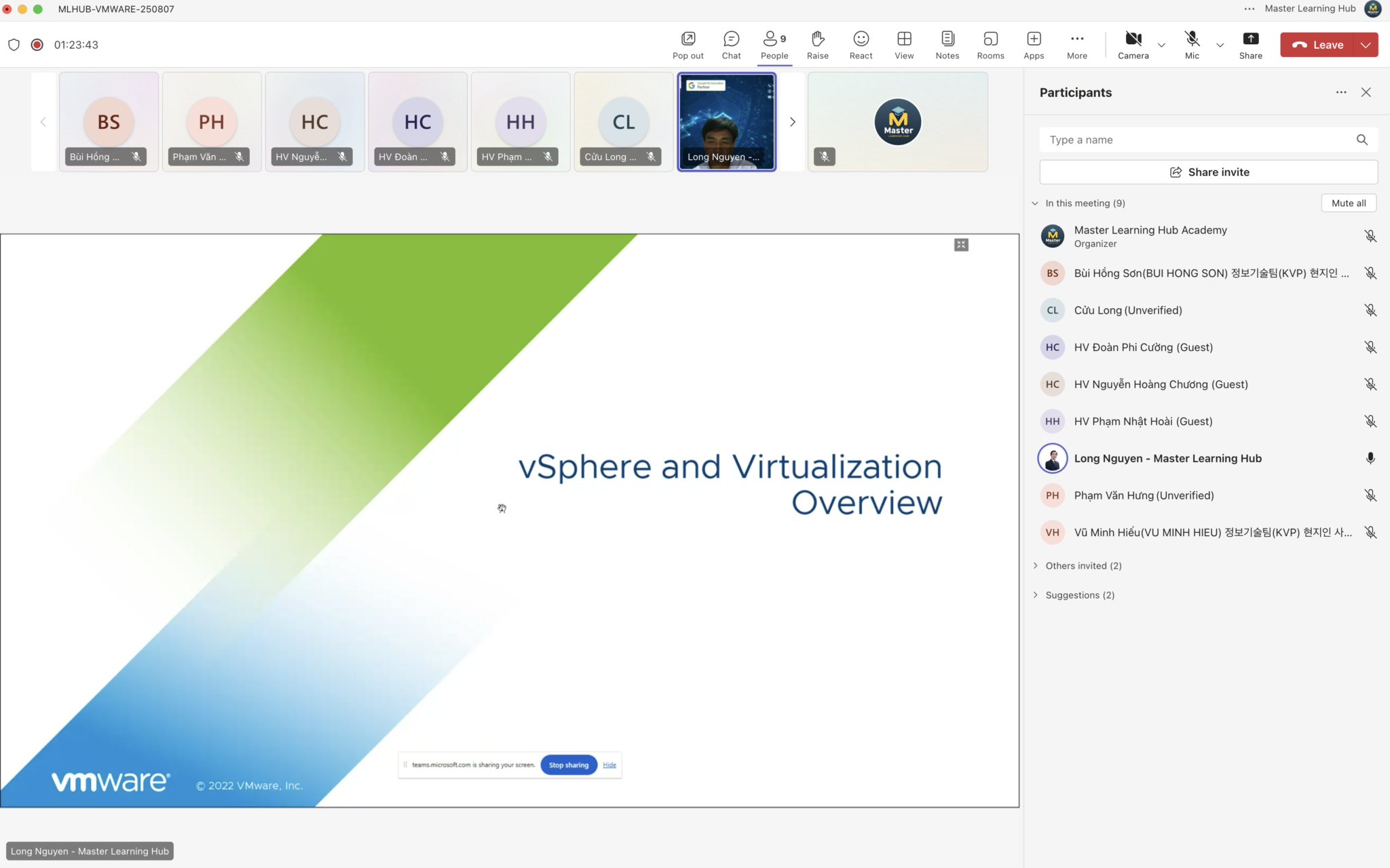This screenshot has height=868, width=1390.
Task: Expand the Others invited section
Action: coord(1083,565)
